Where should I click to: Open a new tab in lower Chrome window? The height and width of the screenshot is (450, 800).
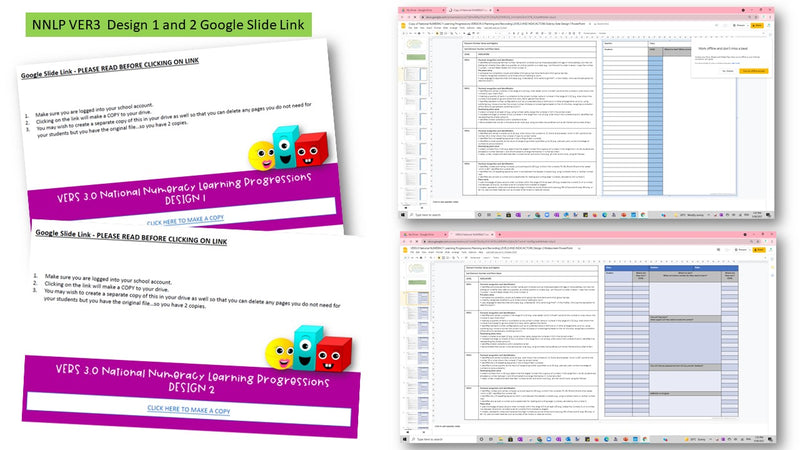pyautogui.click(x=499, y=235)
